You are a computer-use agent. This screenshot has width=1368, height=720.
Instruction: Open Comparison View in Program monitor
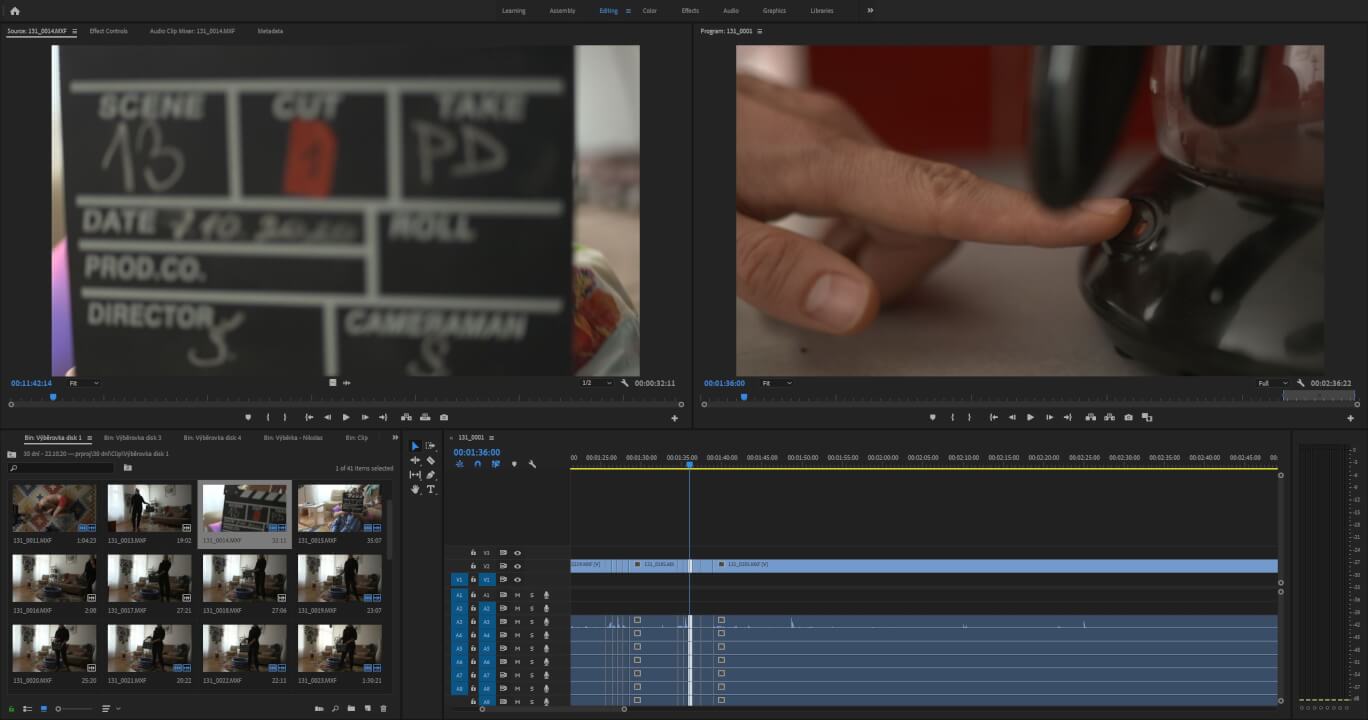[1147, 417]
